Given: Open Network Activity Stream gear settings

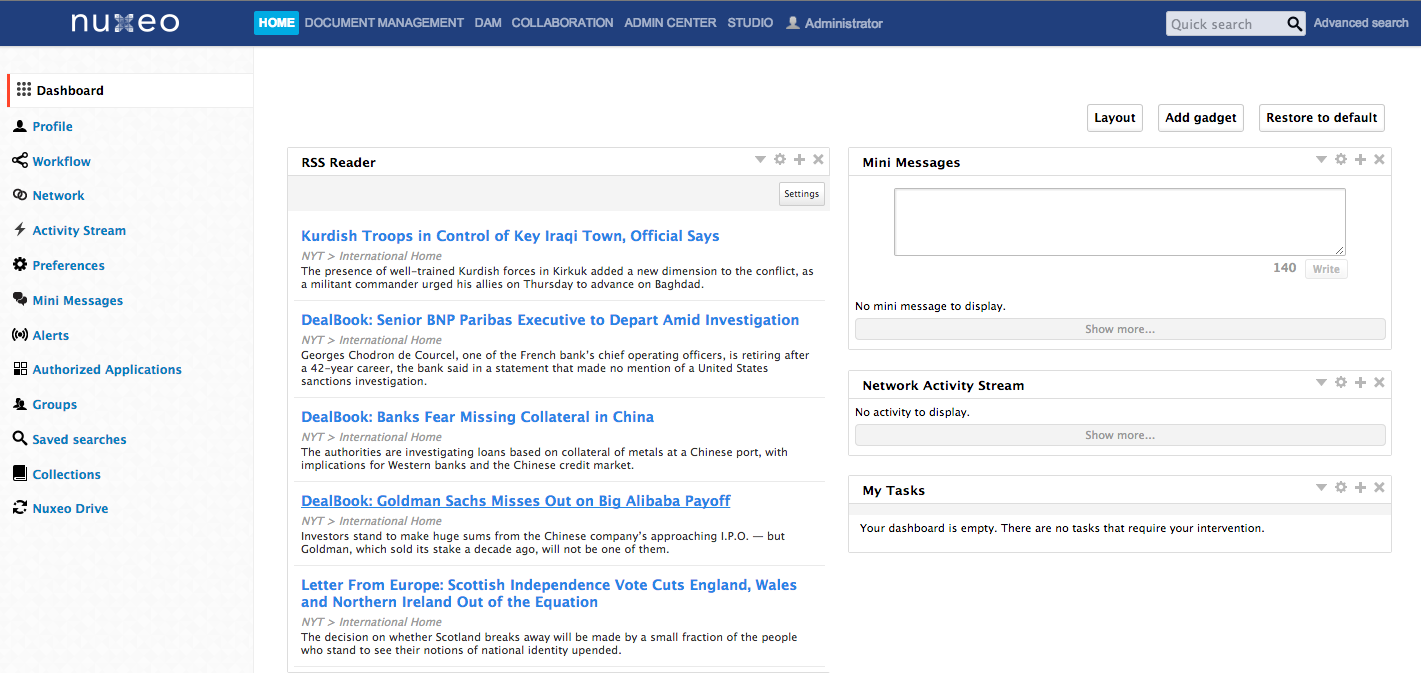Looking at the screenshot, I should (1341, 383).
